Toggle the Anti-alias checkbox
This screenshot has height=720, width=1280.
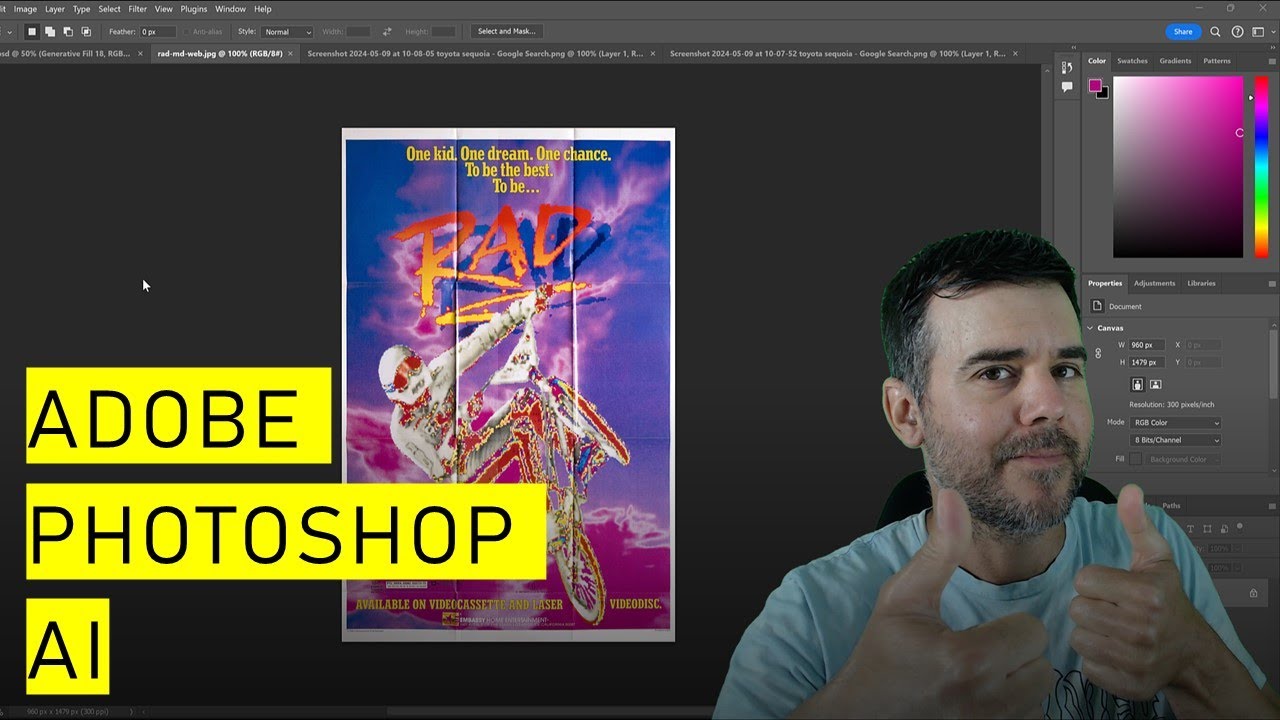tap(187, 32)
